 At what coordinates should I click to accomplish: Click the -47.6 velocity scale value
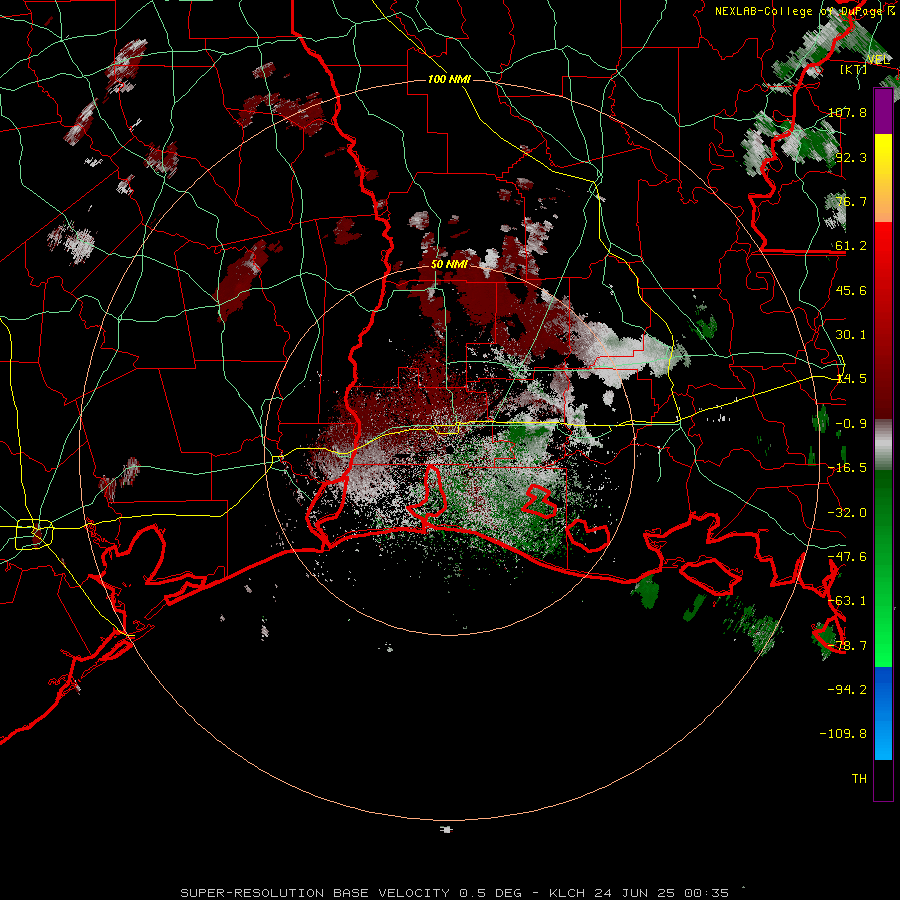[847, 556]
